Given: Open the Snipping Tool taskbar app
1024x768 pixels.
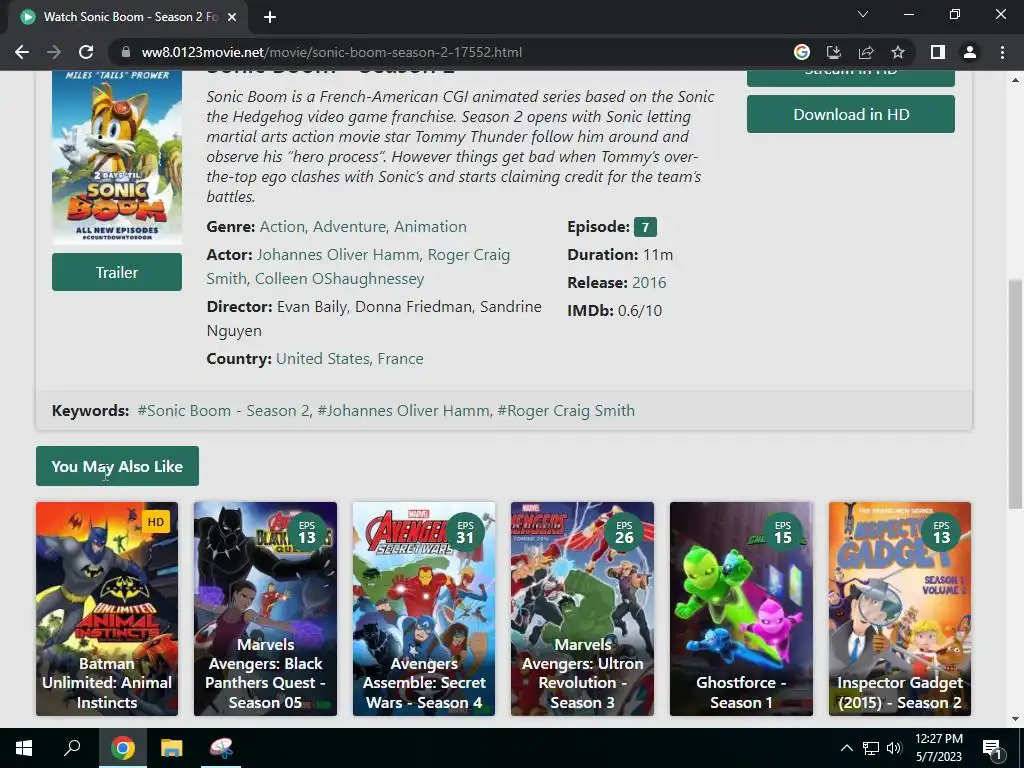Looking at the screenshot, I should click(221, 748).
